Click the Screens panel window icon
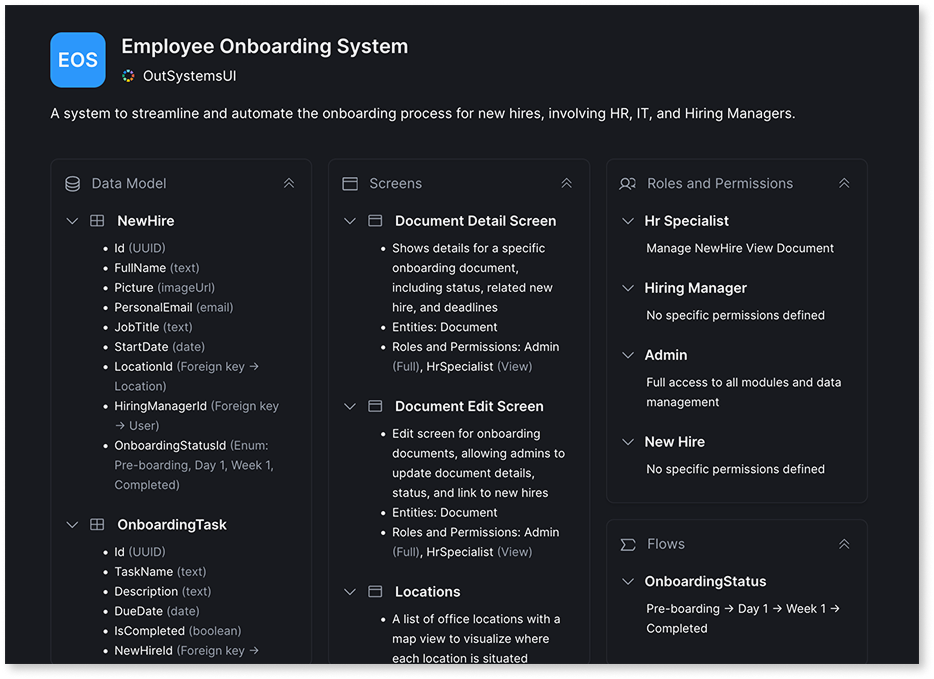This screenshot has width=934, height=679. [x=350, y=183]
